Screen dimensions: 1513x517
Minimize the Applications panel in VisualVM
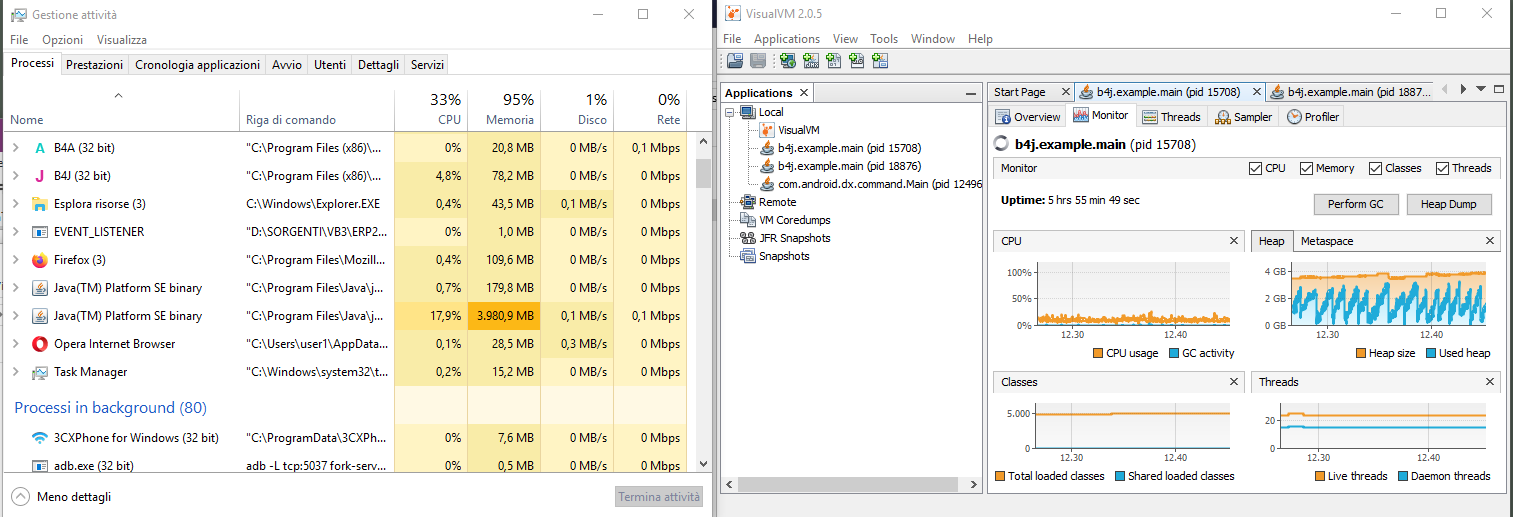(x=970, y=93)
